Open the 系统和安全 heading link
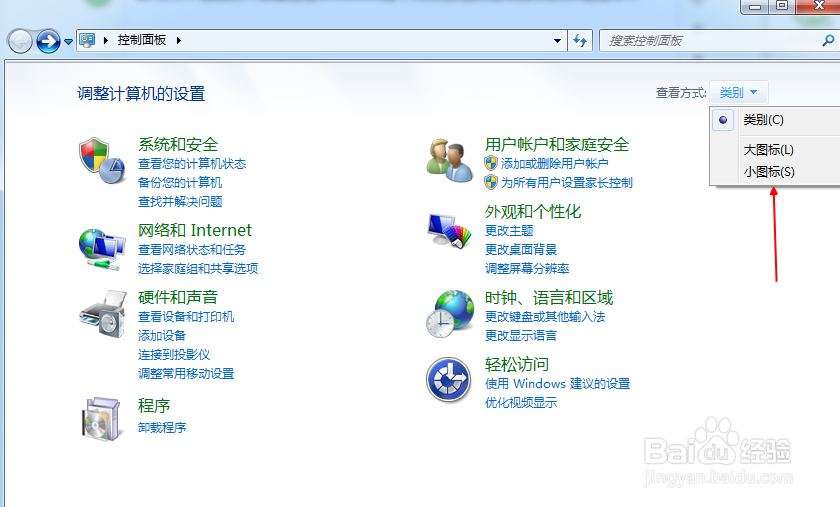 178,144
